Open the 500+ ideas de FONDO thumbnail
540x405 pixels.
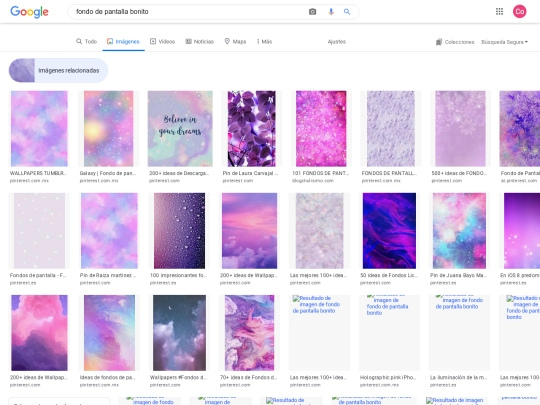[x=460, y=128]
